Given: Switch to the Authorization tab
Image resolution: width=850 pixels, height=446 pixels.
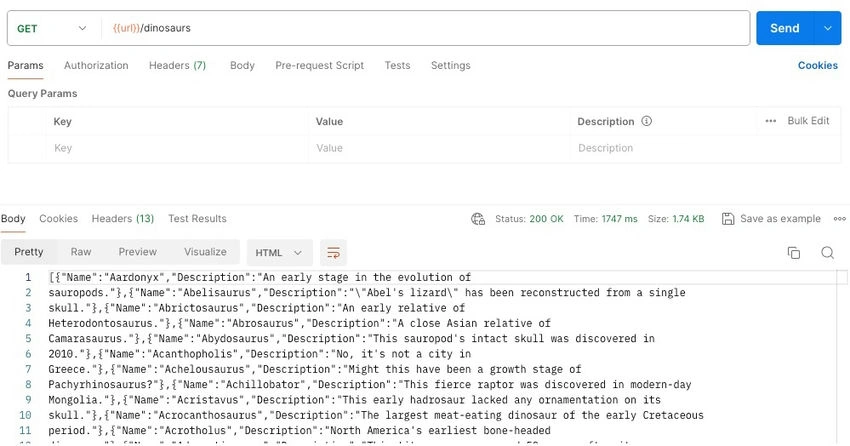Looking at the screenshot, I should 96,66.
